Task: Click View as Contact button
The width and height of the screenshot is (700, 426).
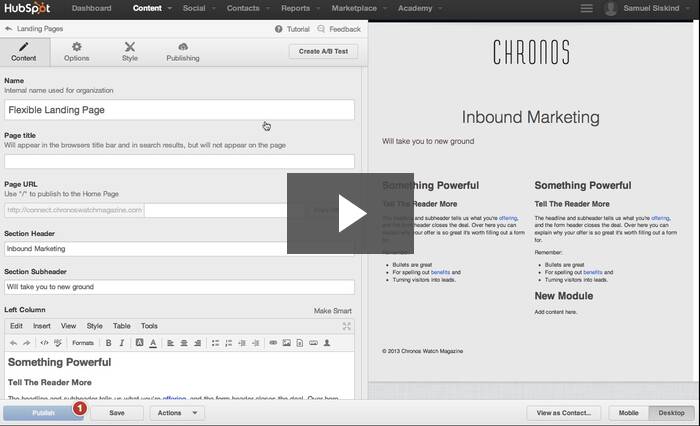Action: 563,413
